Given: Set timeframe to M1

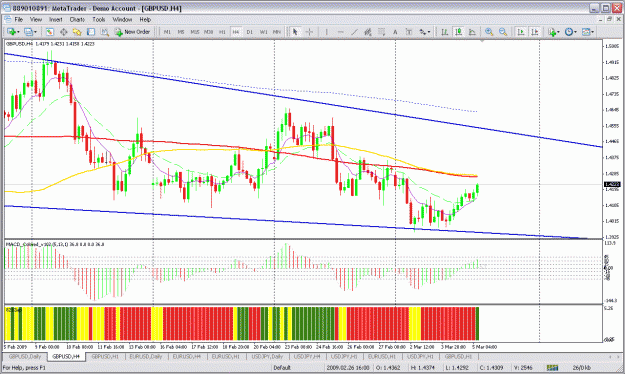Looking at the screenshot, I should (167, 32).
